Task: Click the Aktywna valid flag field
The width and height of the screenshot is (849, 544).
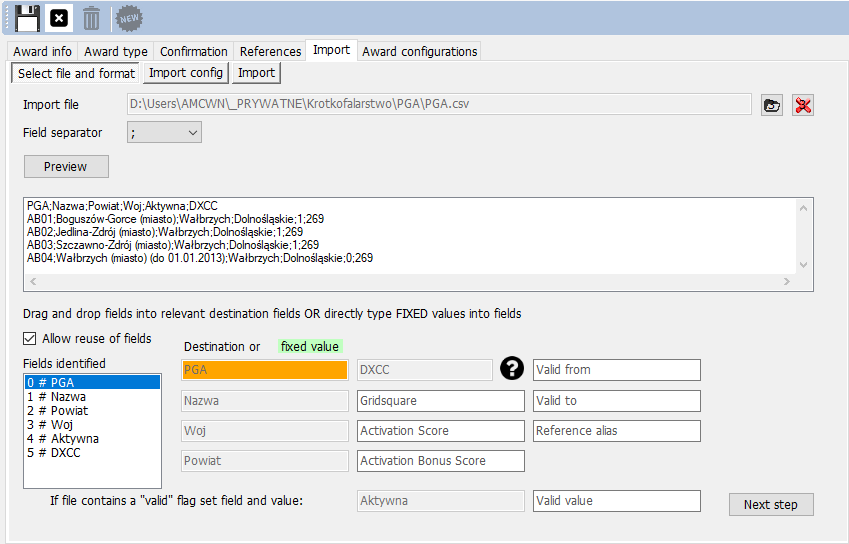Action: [441, 501]
